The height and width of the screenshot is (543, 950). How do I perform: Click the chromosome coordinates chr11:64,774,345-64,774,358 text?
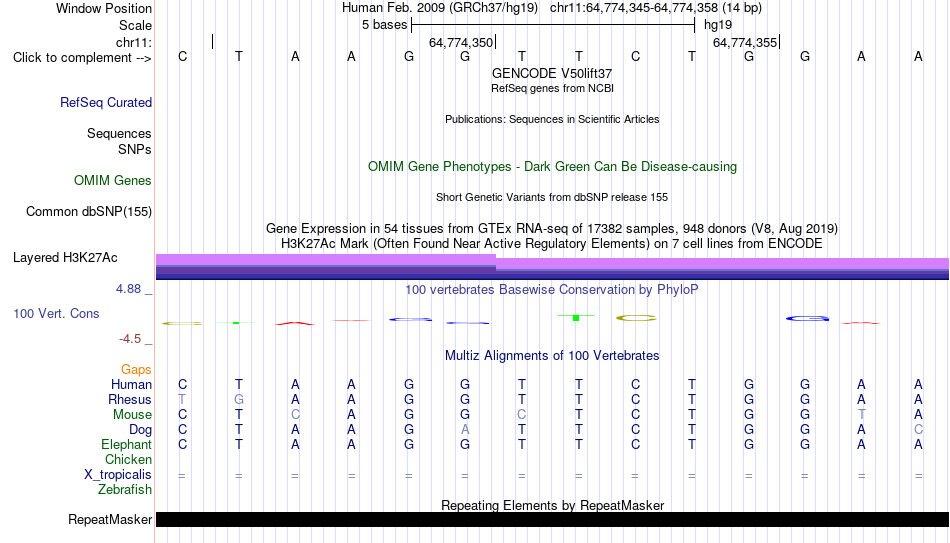point(634,8)
